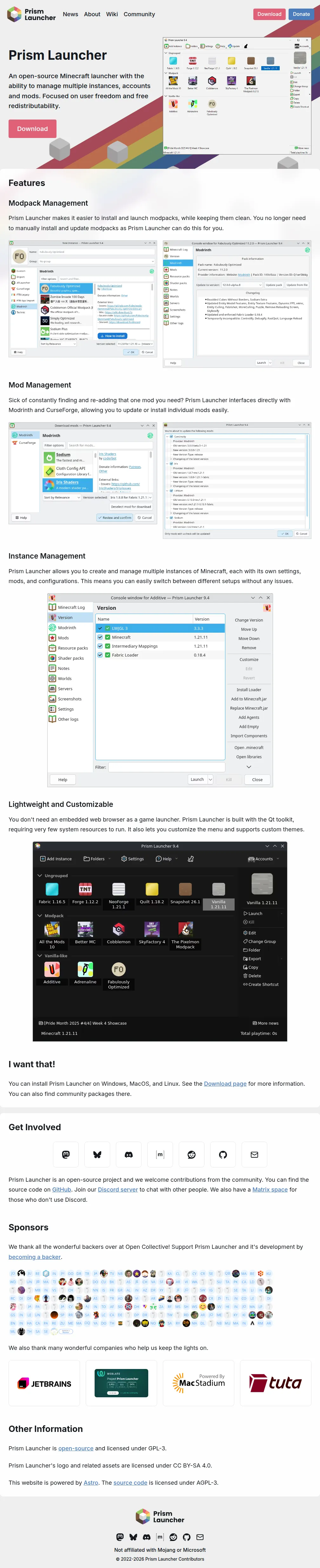This screenshot has height=1568, width=320.
Task: Click the Instance Management heading
Action: point(47,556)
